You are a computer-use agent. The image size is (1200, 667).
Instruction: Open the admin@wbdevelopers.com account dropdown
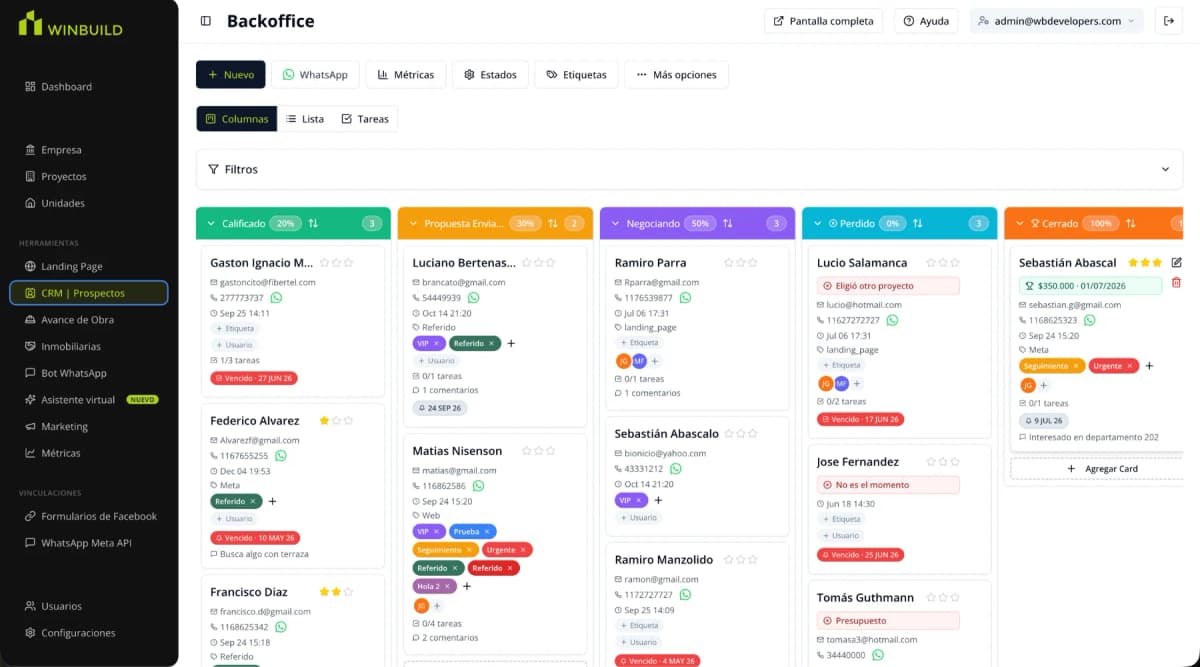pos(1058,21)
